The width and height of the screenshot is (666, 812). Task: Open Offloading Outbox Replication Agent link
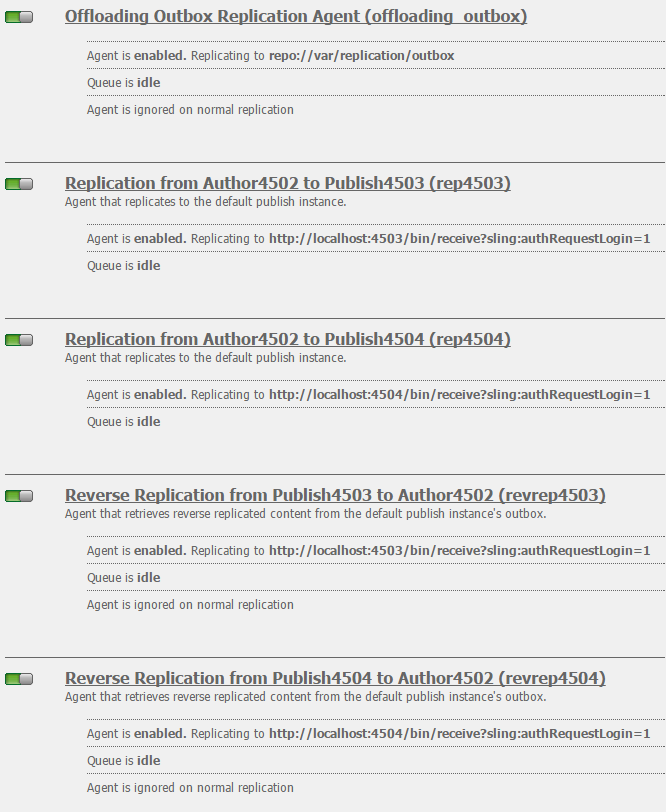[x=296, y=16]
